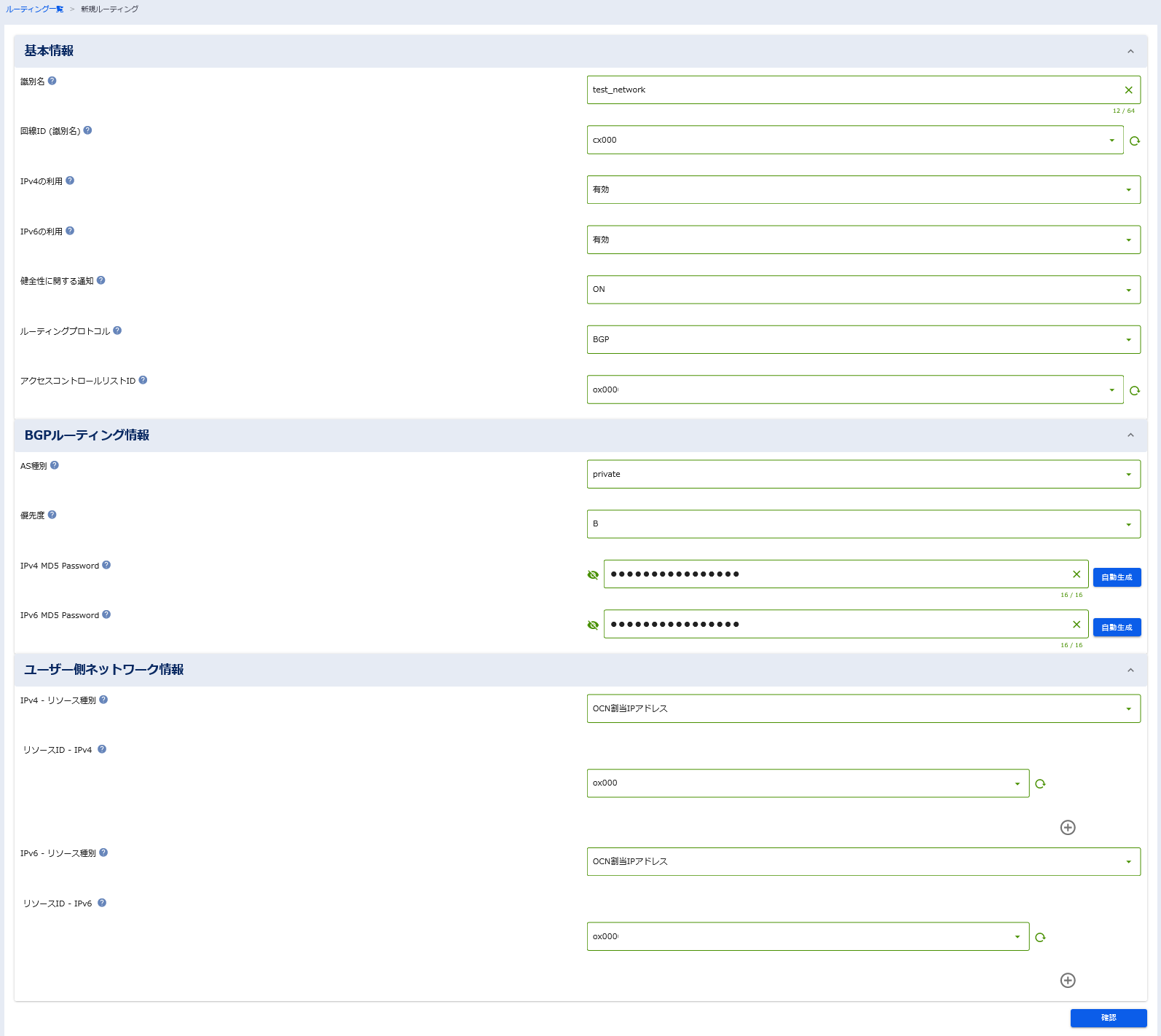Clear the IPv4 MD5 Password field
Viewport: 1161px width, 1036px height.
pos(1076,574)
